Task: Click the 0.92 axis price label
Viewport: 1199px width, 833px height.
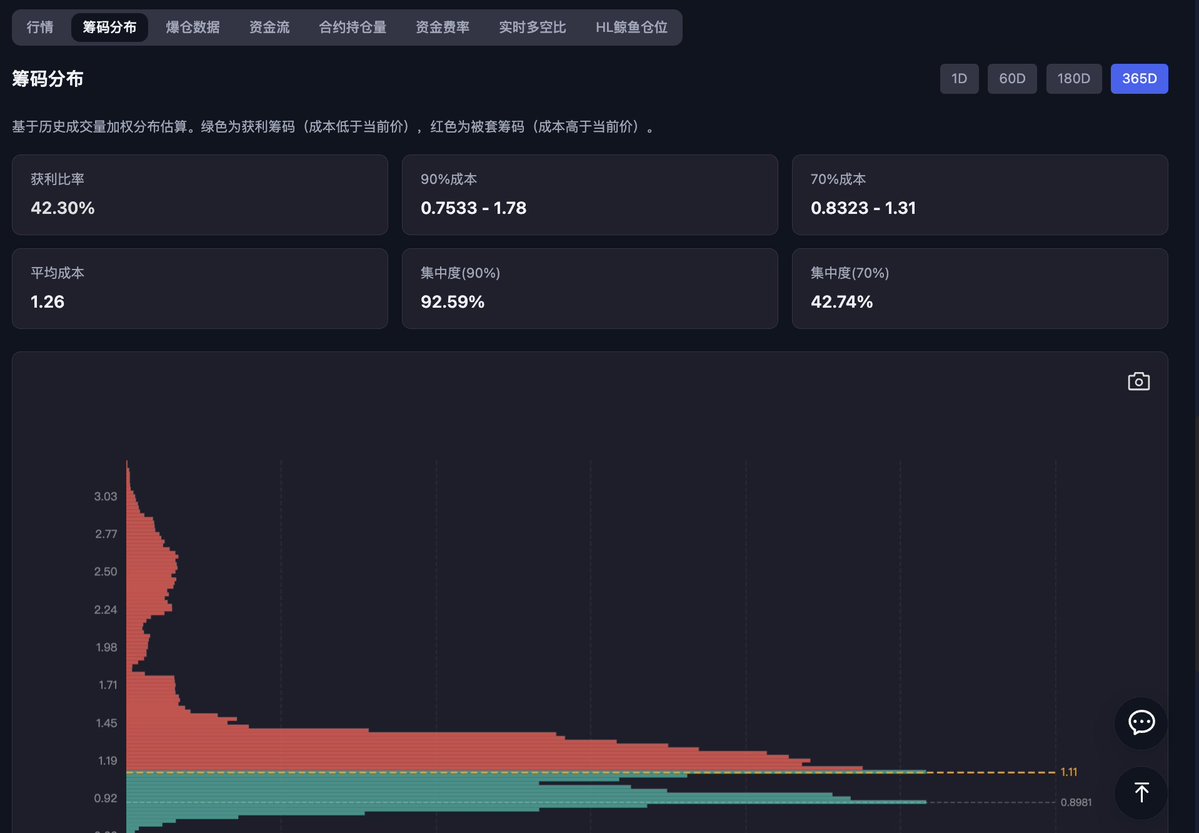Action: tap(106, 798)
